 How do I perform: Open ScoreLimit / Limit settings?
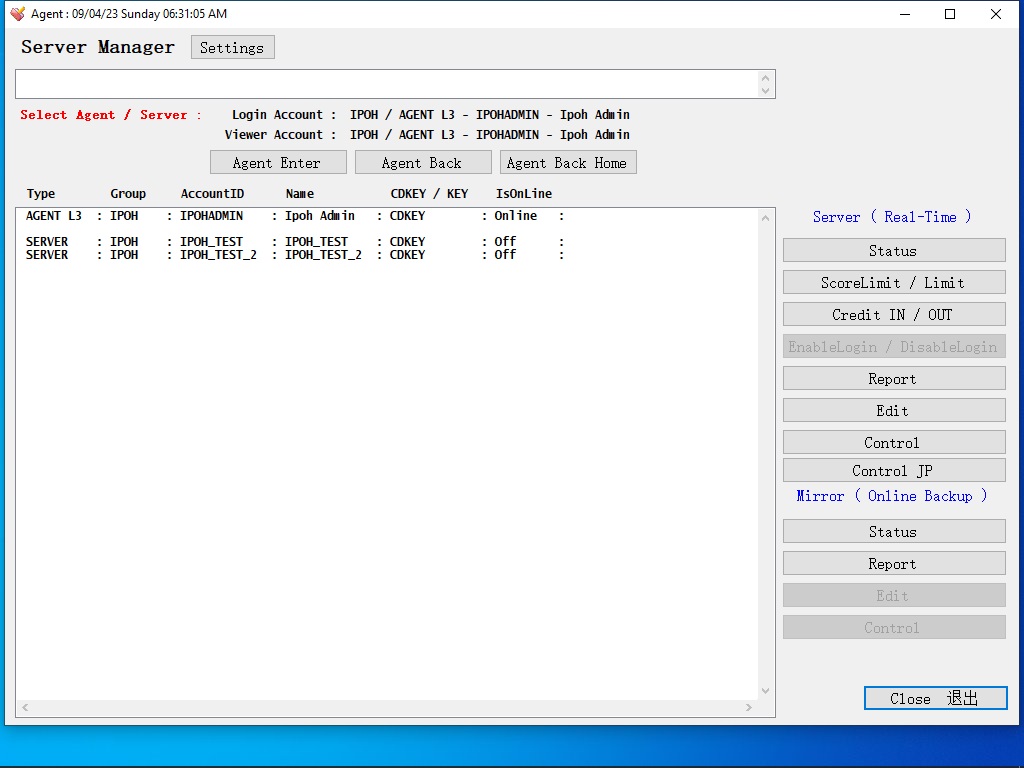[893, 283]
